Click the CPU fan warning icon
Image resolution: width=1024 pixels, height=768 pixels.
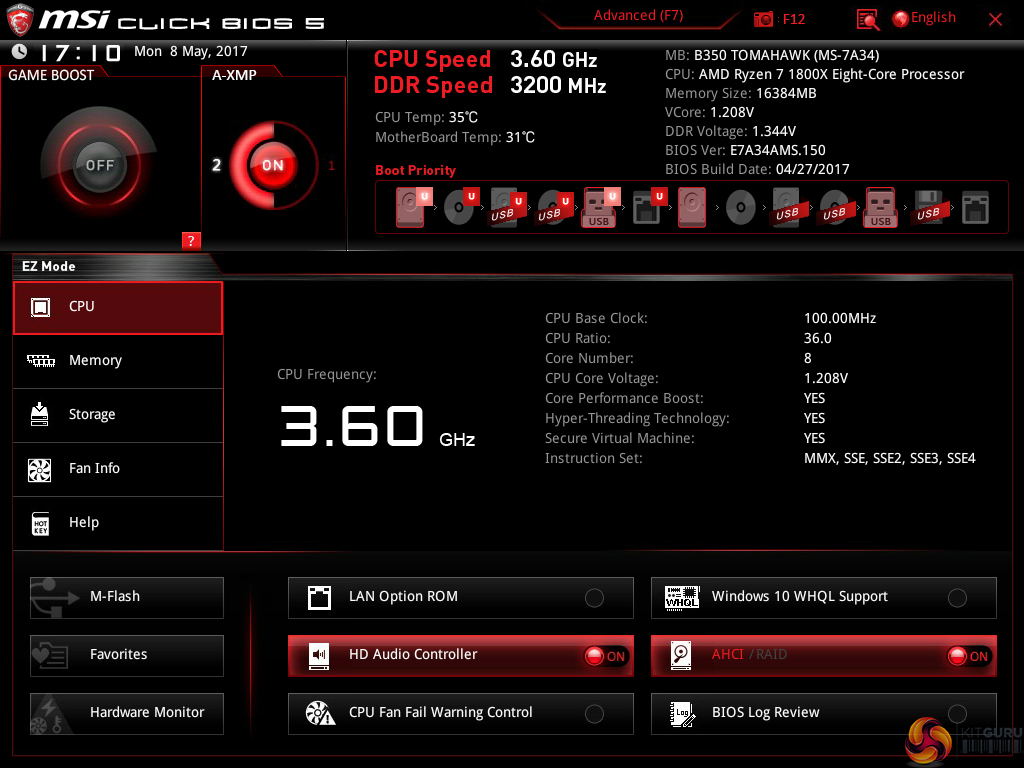[x=320, y=713]
